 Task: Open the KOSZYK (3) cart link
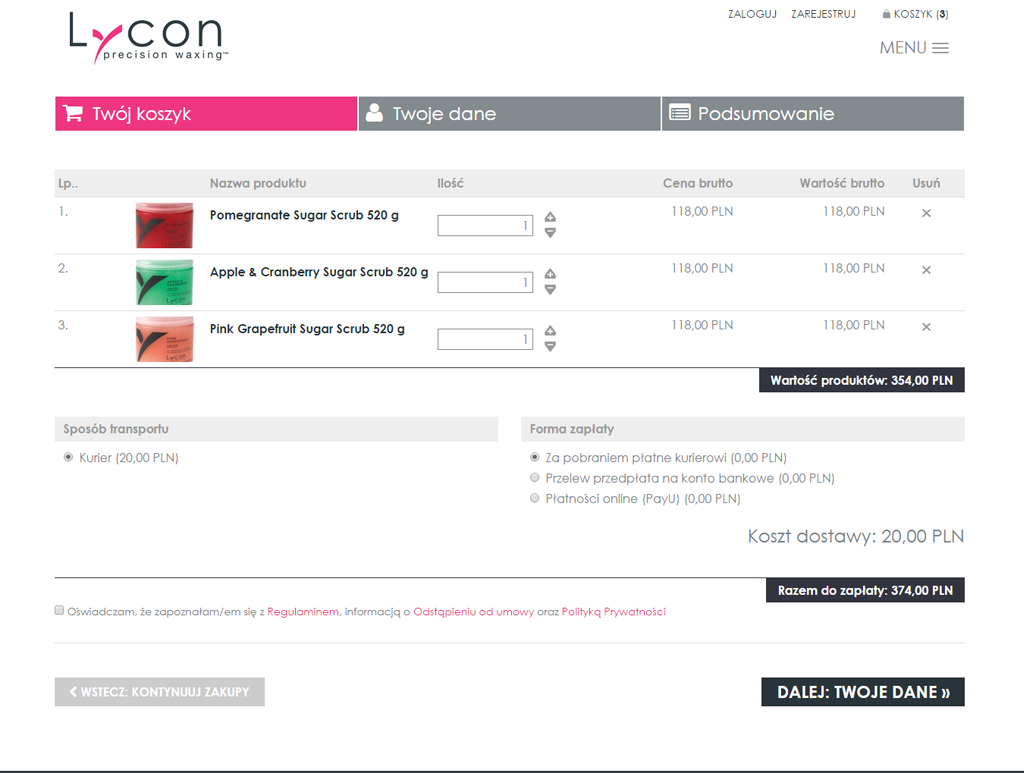point(916,14)
